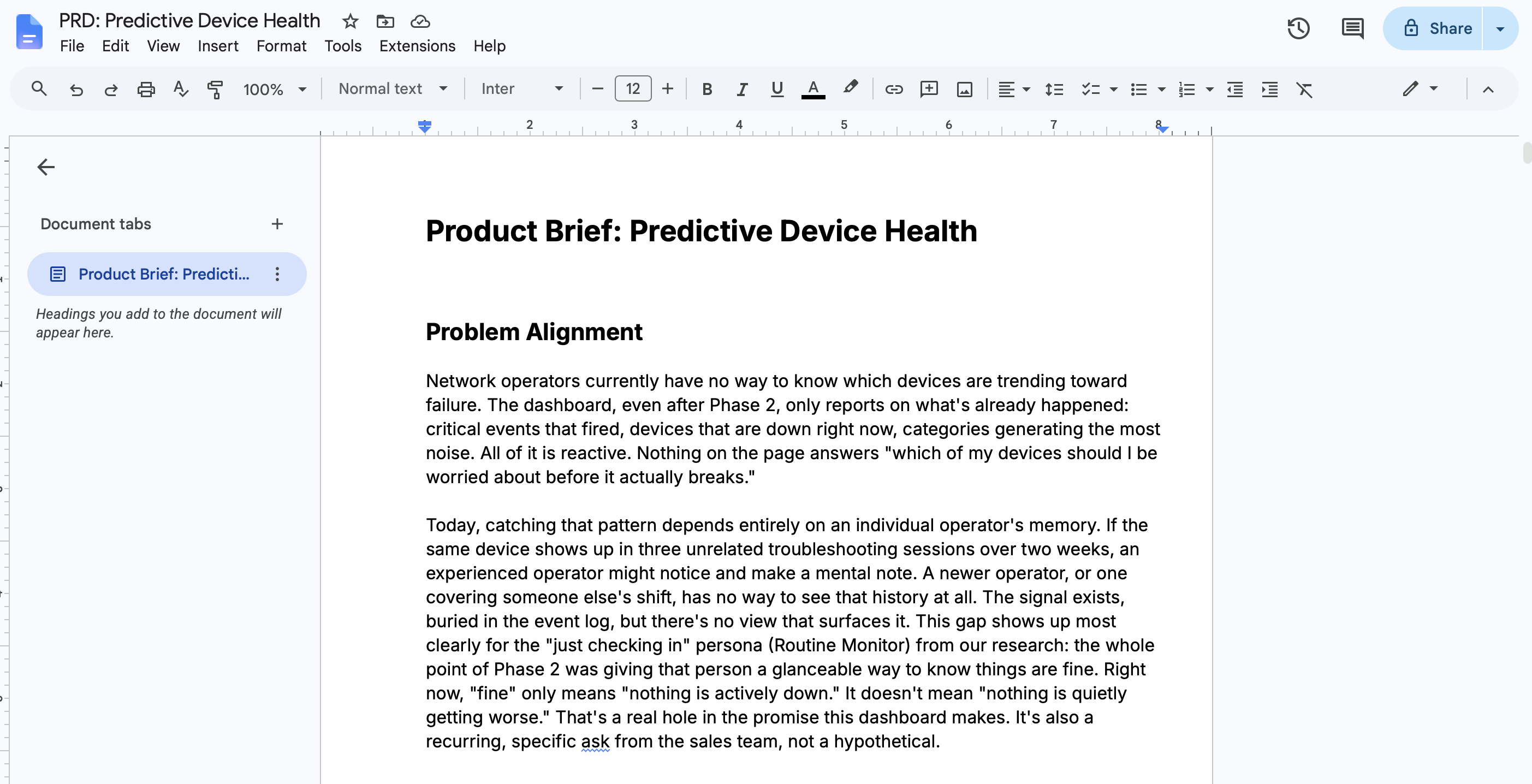Image resolution: width=1532 pixels, height=784 pixels.
Task: Open the Inter font dropdown
Action: (522, 89)
